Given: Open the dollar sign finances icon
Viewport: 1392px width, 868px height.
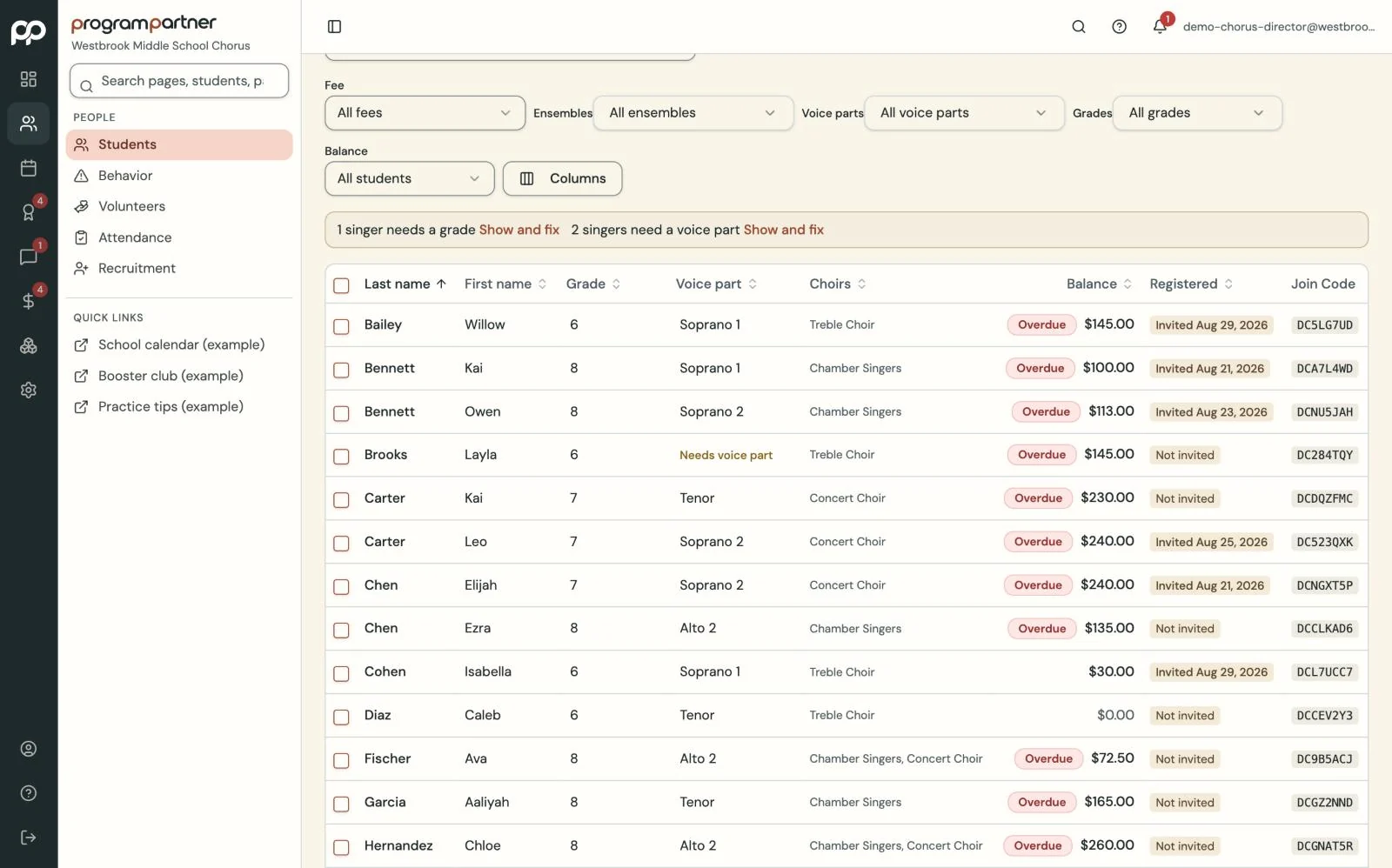Looking at the screenshot, I should point(29,301).
